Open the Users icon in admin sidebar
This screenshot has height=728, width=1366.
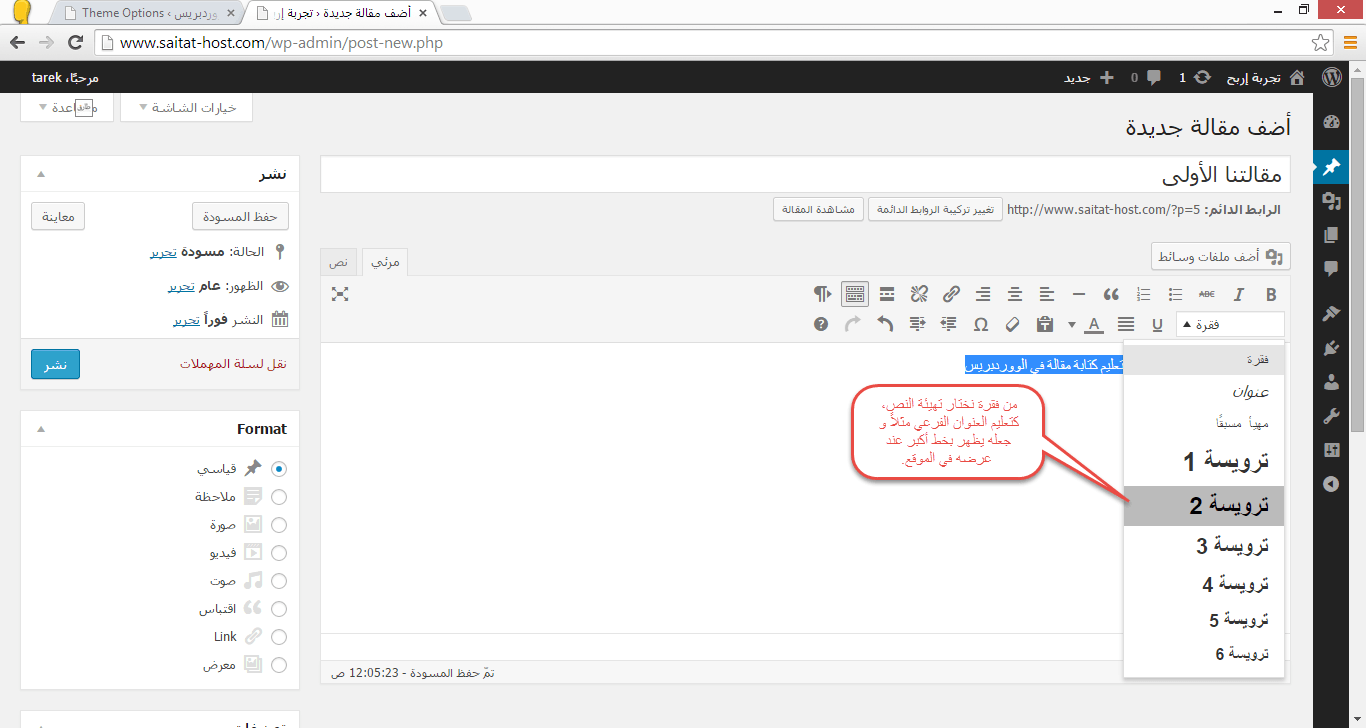pos(1330,382)
